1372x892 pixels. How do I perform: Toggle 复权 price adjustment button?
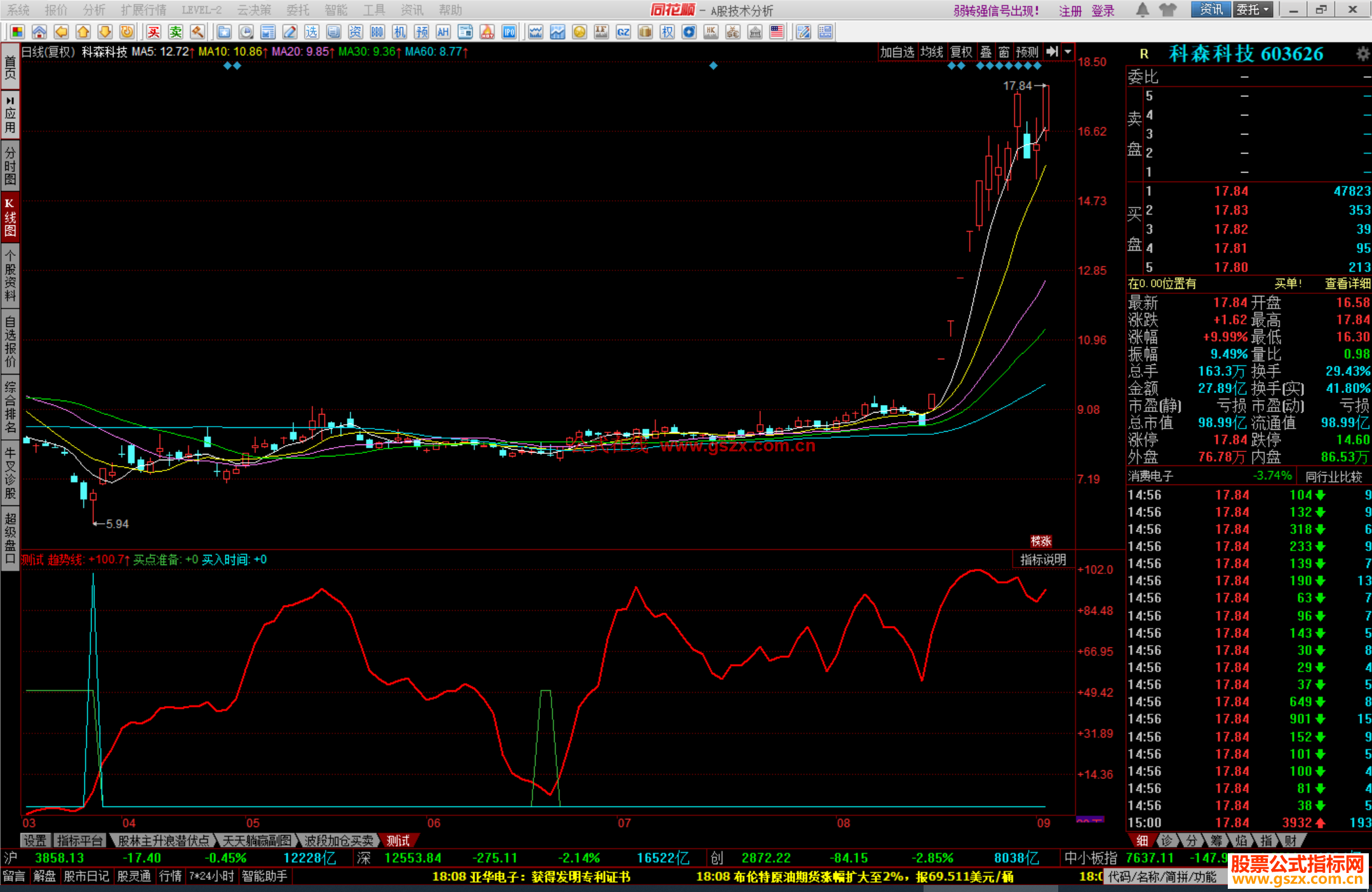click(x=961, y=52)
